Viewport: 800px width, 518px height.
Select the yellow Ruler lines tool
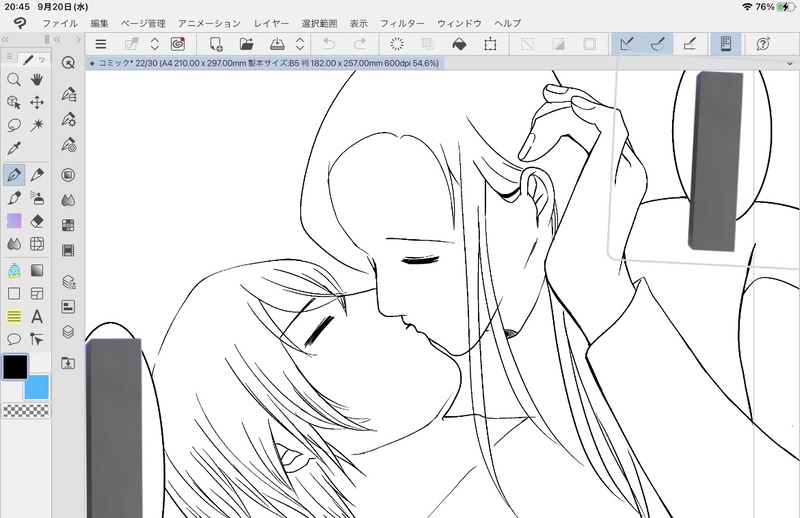click(14, 317)
